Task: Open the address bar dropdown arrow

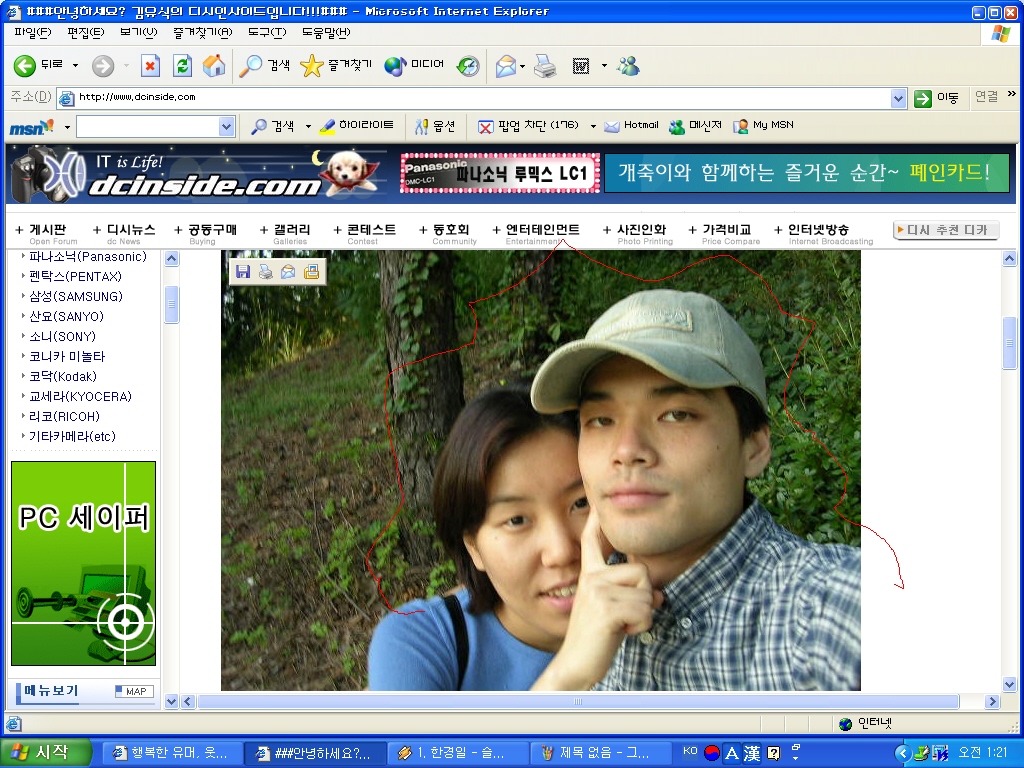Action: point(898,98)
